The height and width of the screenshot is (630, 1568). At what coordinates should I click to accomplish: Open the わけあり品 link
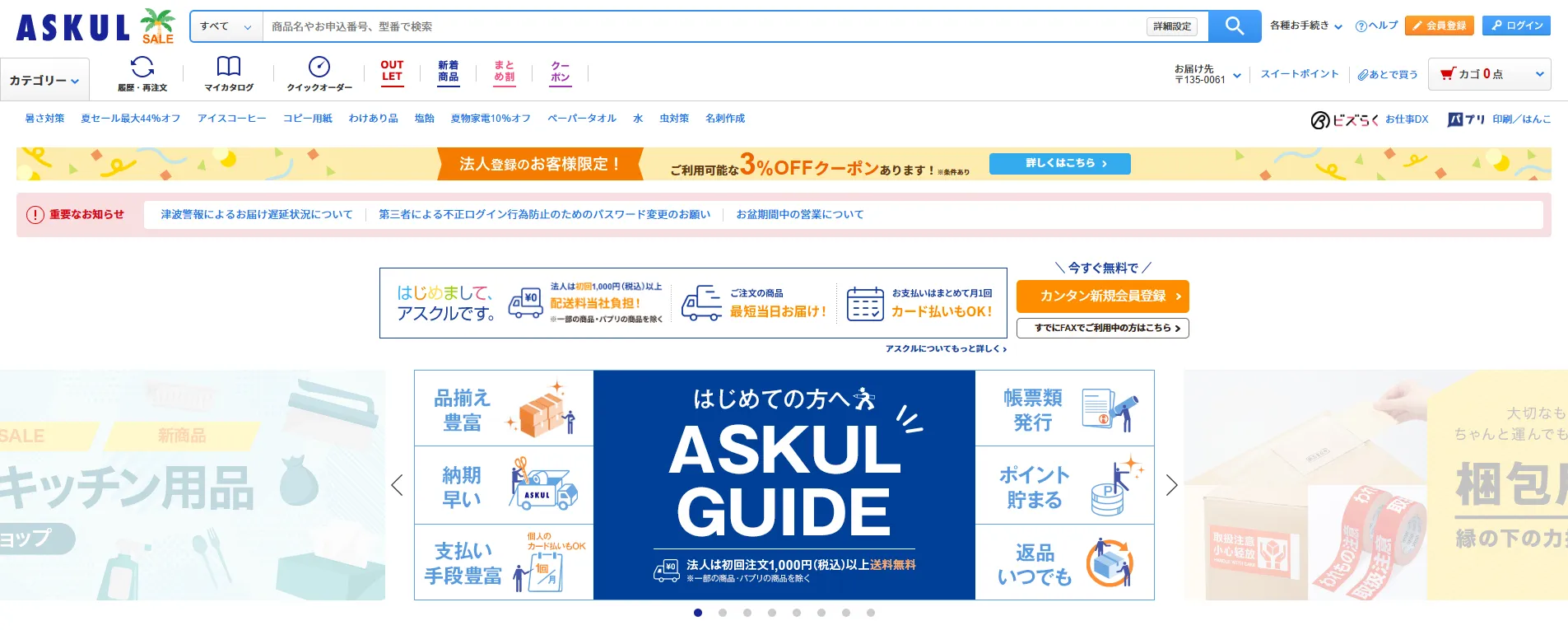pos(374,119)
